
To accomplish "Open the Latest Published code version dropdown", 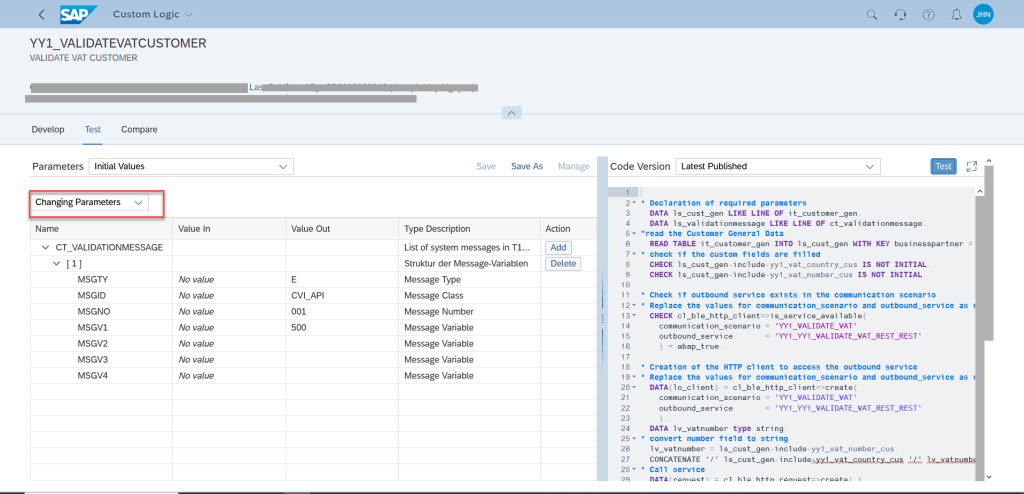I will (x=777, y=166).
